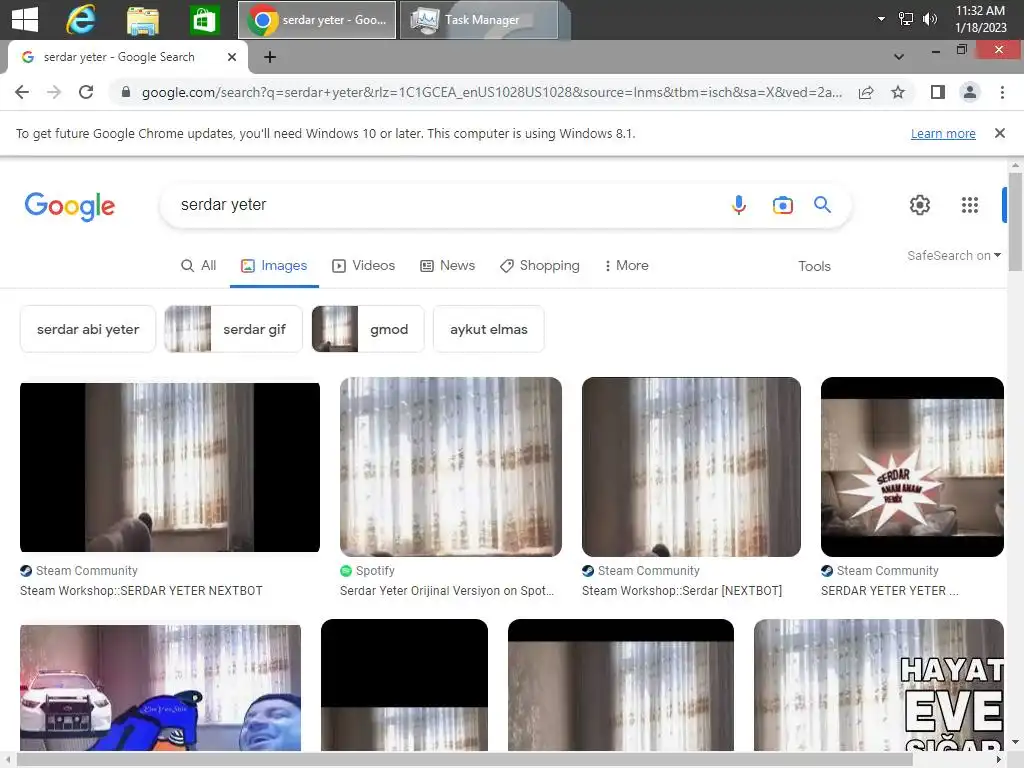The height and width of the screenshot is (768, 1024).
Task: Open the SERDAR YETER NEXTBOT image
Action: click(170, 468)
